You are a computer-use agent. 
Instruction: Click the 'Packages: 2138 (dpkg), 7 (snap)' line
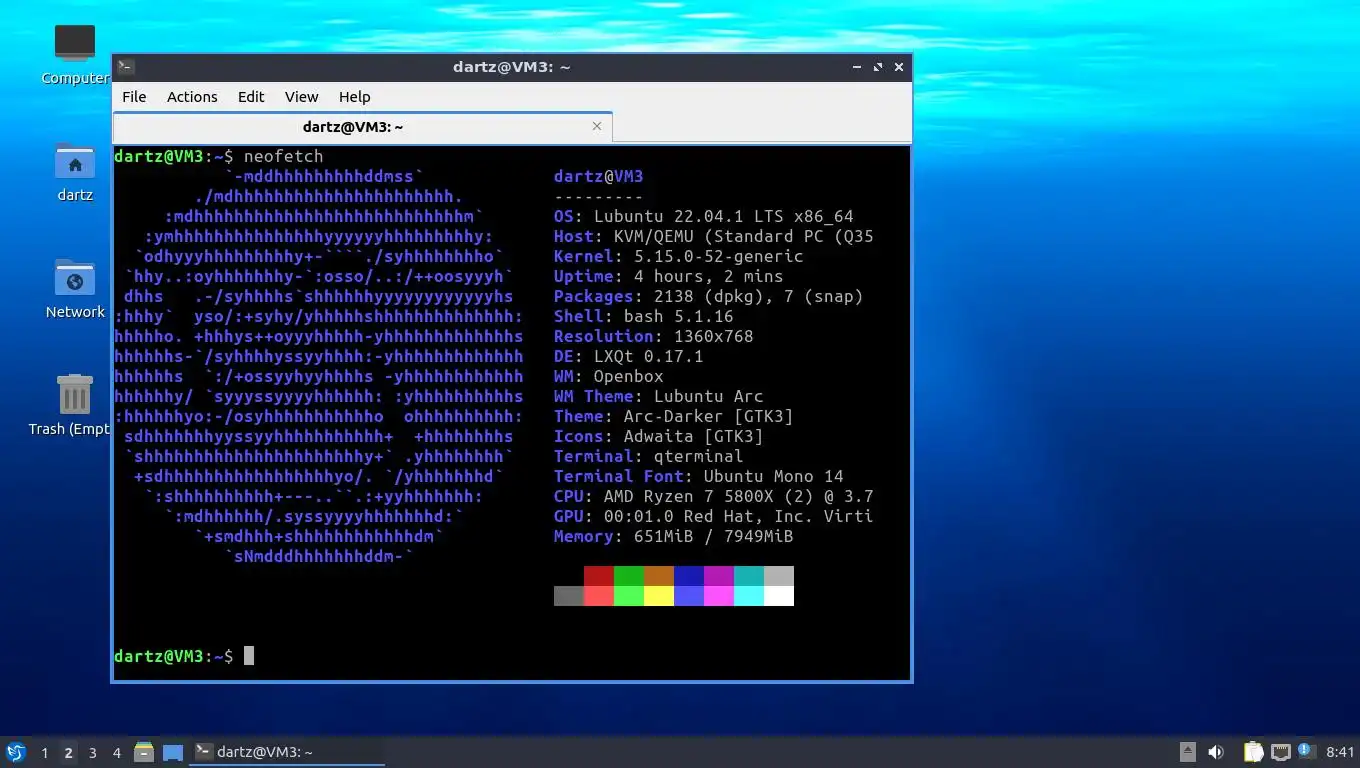point(709,296)
